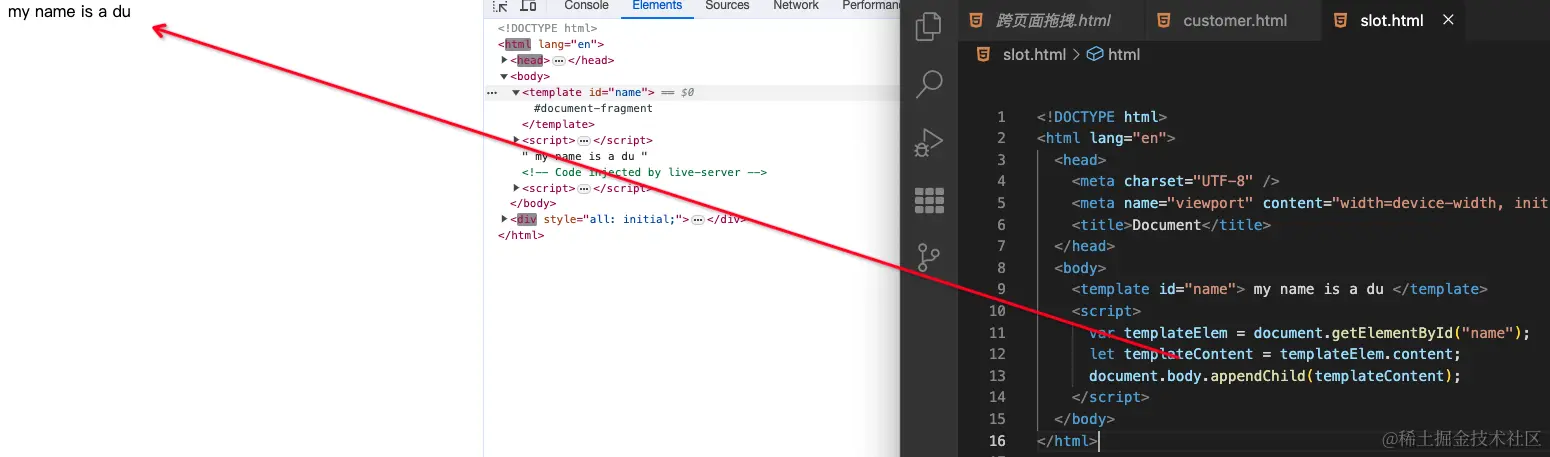Open Run and Debug in VS Code activity bar
Image resolution: width=1550 pixels, height=457 pixels.
click(x=929, y=143)
